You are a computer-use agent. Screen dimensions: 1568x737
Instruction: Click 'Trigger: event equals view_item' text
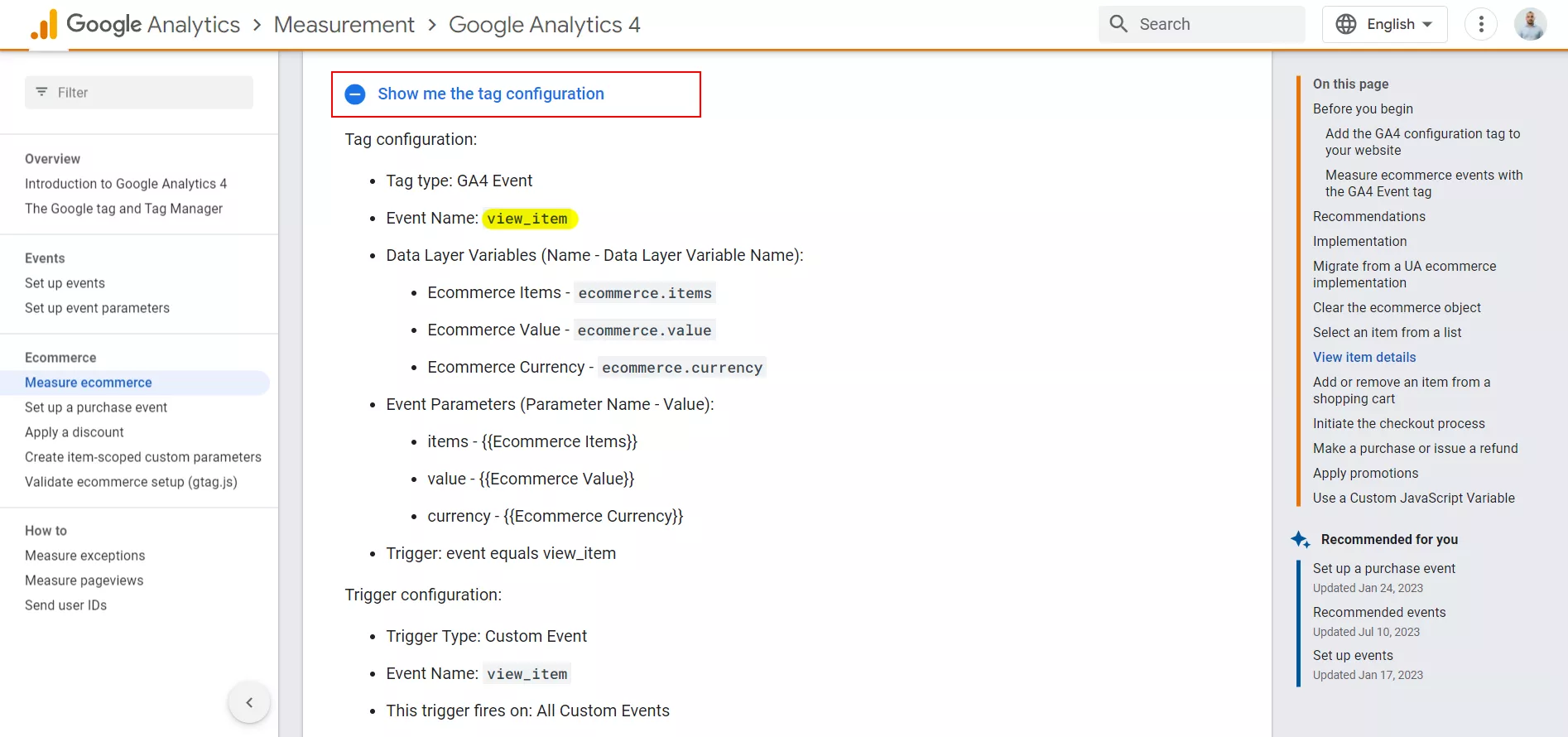(x=501, y=553)
